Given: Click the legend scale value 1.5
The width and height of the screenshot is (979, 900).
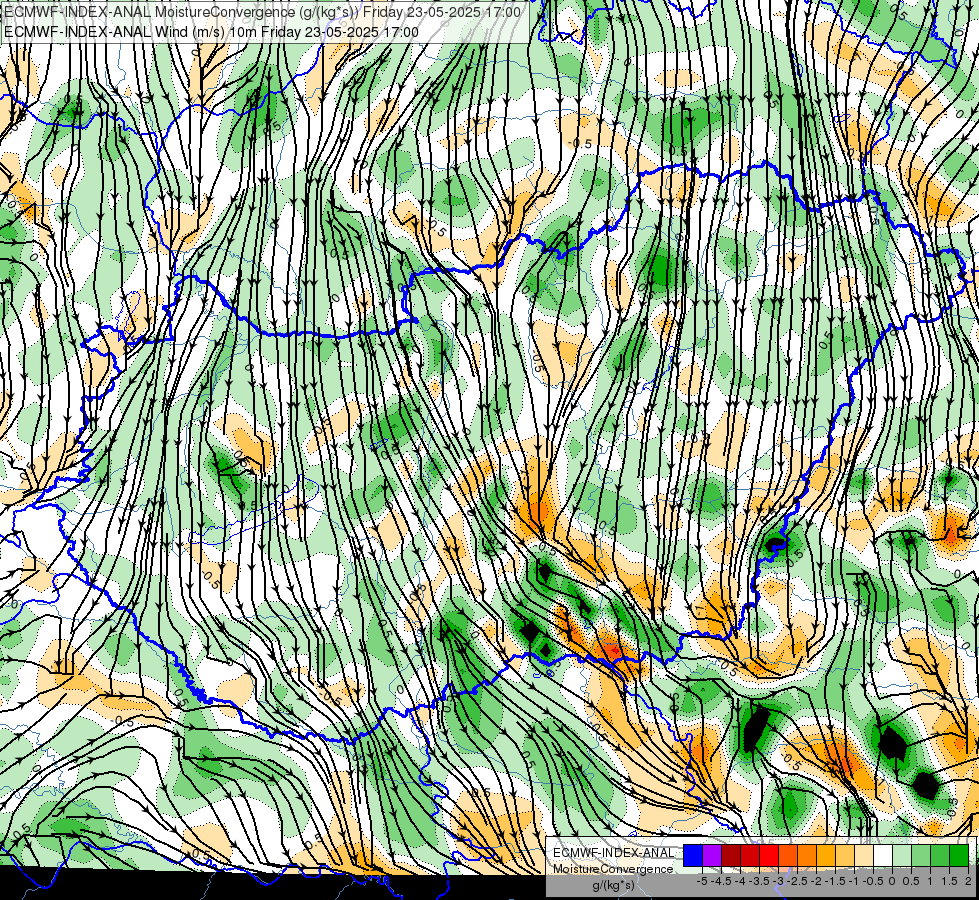Looking at the screenshot, I should tap(949, 881).
